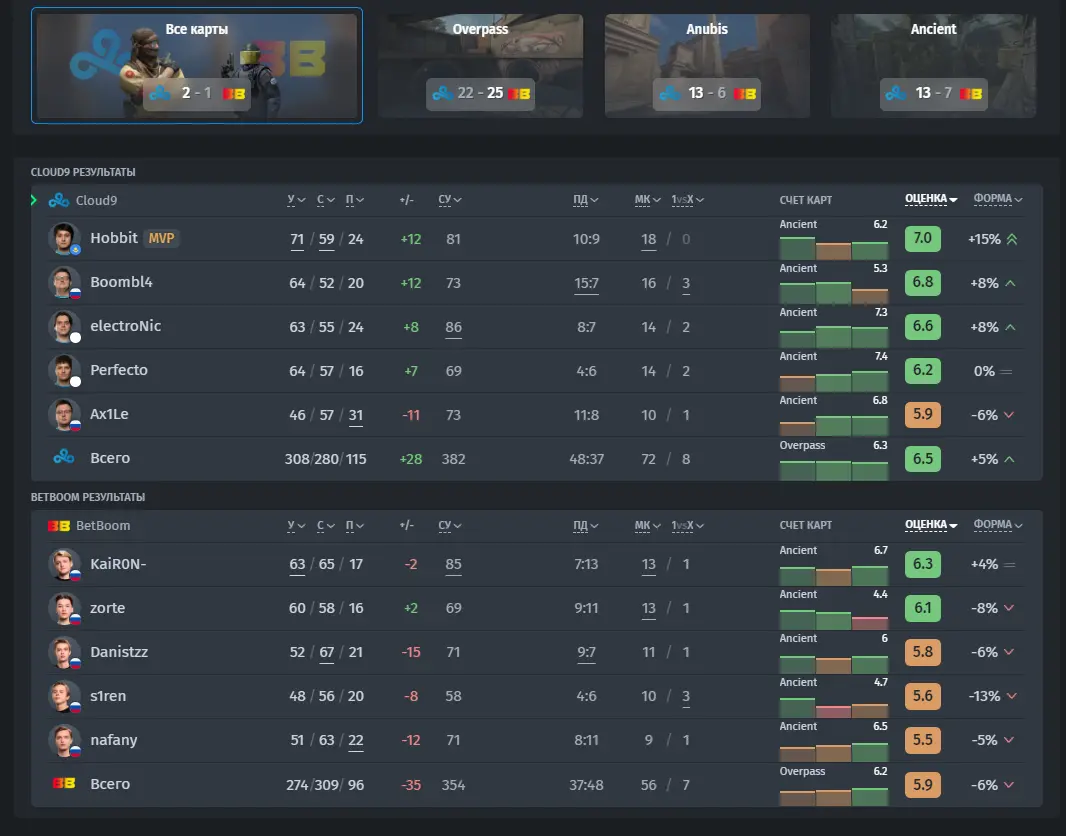Select Perfecto's avatar image
The image size is (1066, 836).
tap(64, 370)
